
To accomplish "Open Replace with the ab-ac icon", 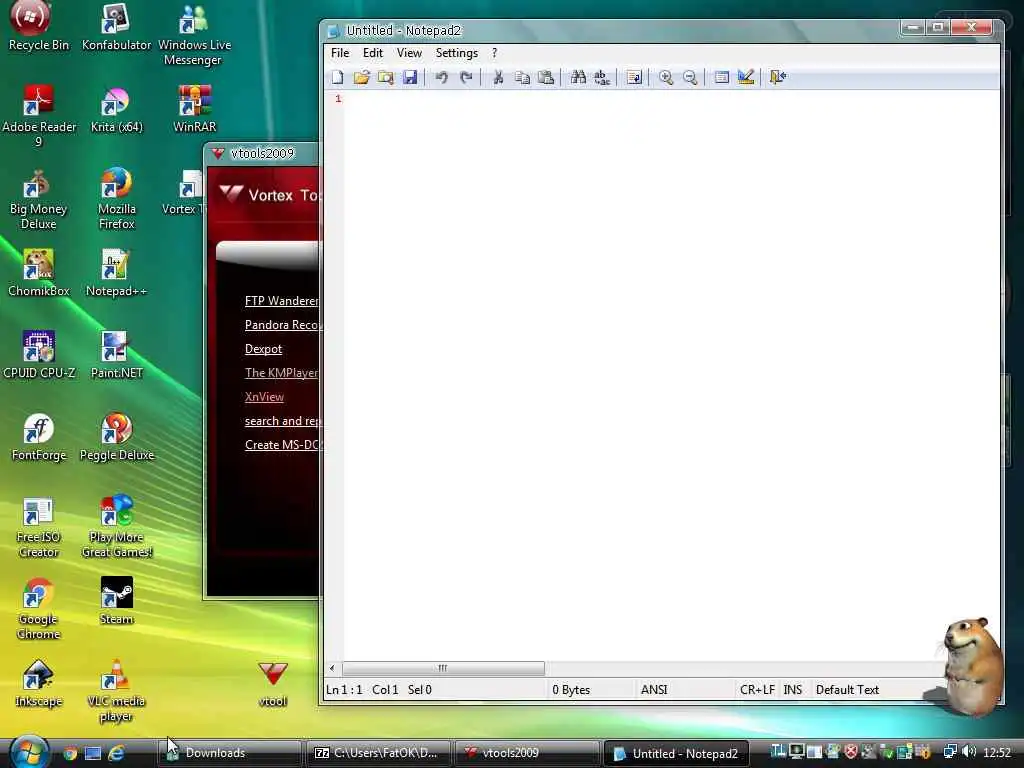I will pos(602,77).
